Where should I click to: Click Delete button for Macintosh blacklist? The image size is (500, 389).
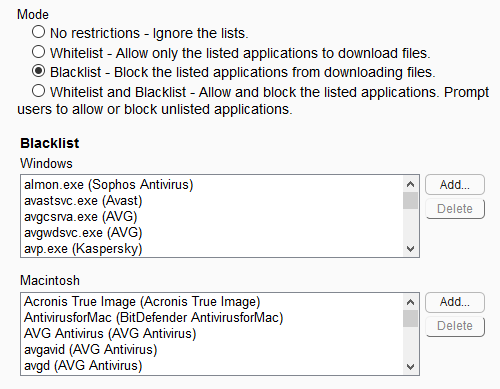pos(455,326)
